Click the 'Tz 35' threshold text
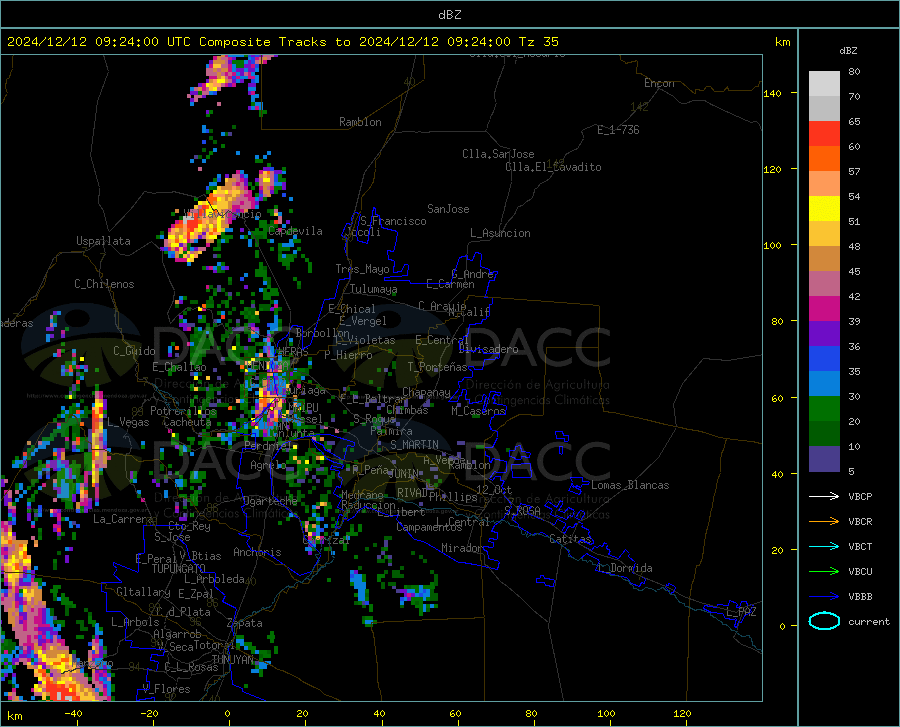900x727 pixels. [x=538, y=42]
